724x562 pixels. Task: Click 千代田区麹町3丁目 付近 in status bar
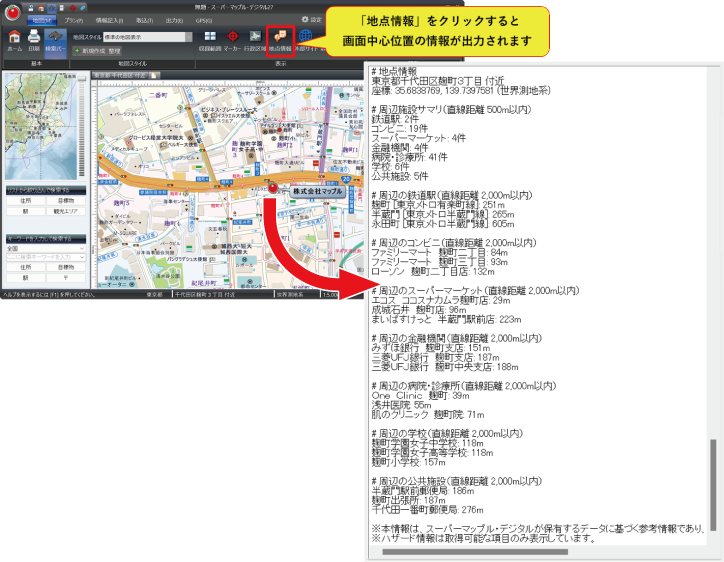tap(205, 295)
